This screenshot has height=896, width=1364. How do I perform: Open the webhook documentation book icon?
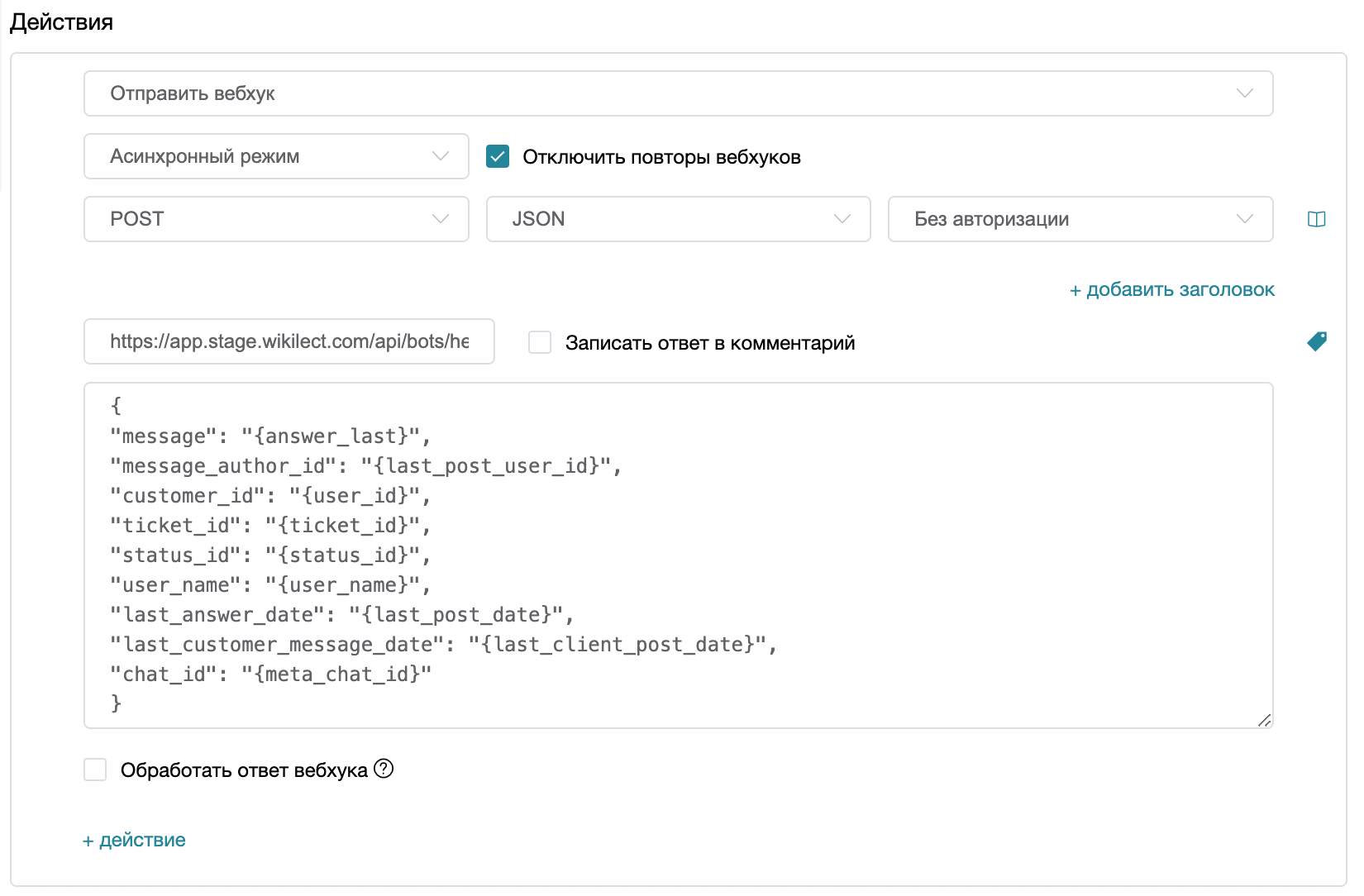point(1316,219)
